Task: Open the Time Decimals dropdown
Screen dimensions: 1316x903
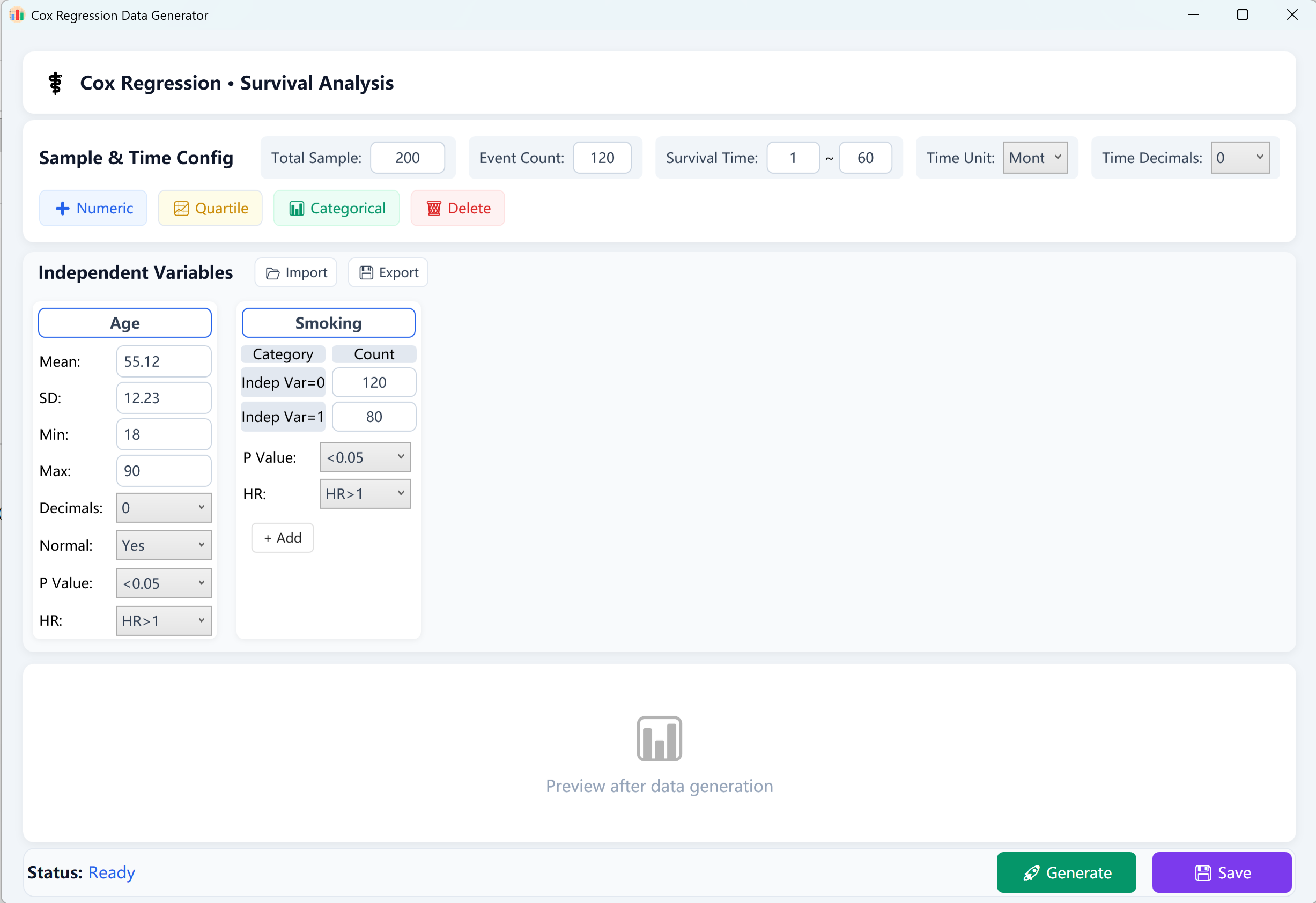Action: click(x=1240, y=158)
